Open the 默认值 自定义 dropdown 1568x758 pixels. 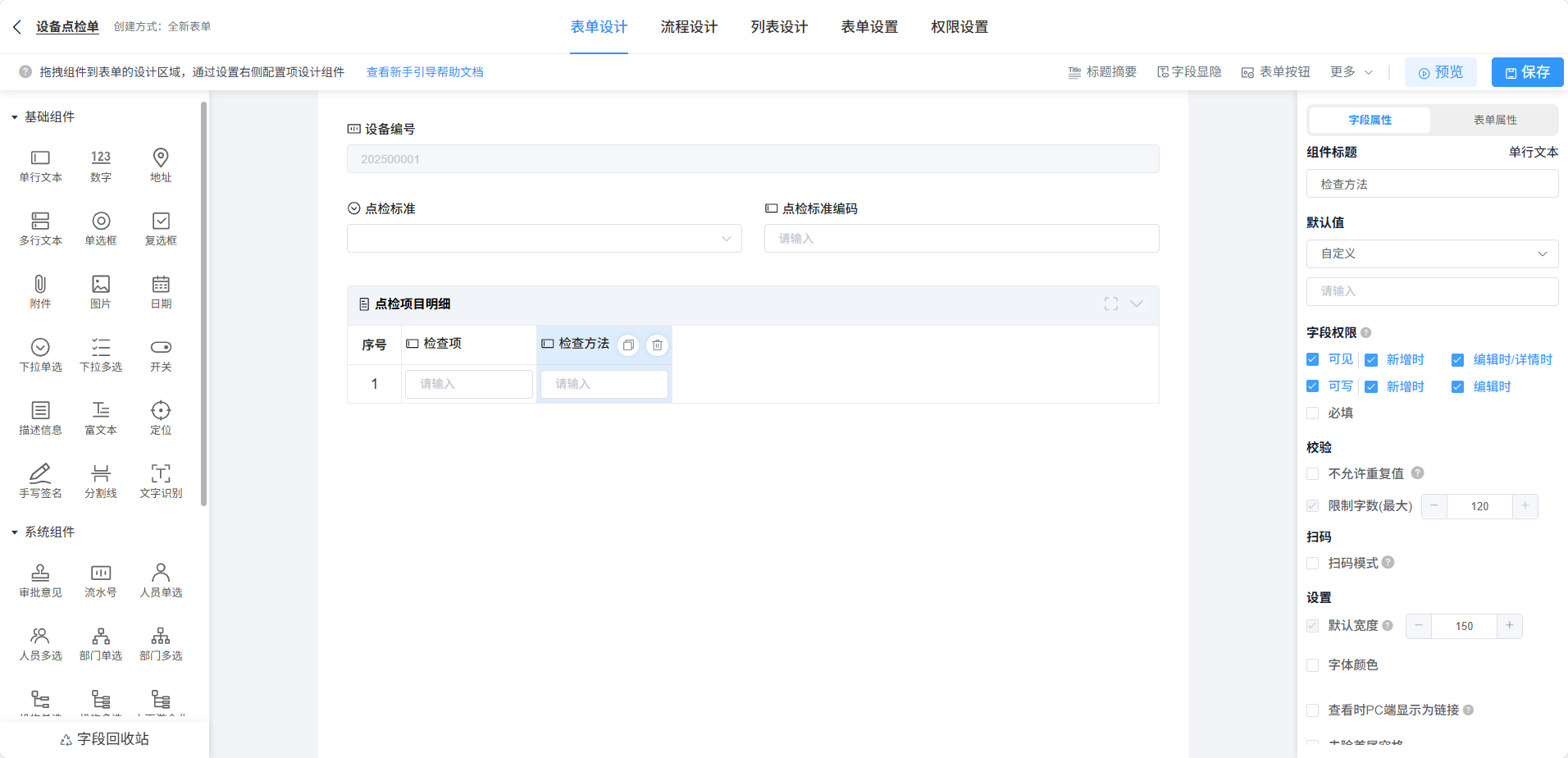[1431, 254]
